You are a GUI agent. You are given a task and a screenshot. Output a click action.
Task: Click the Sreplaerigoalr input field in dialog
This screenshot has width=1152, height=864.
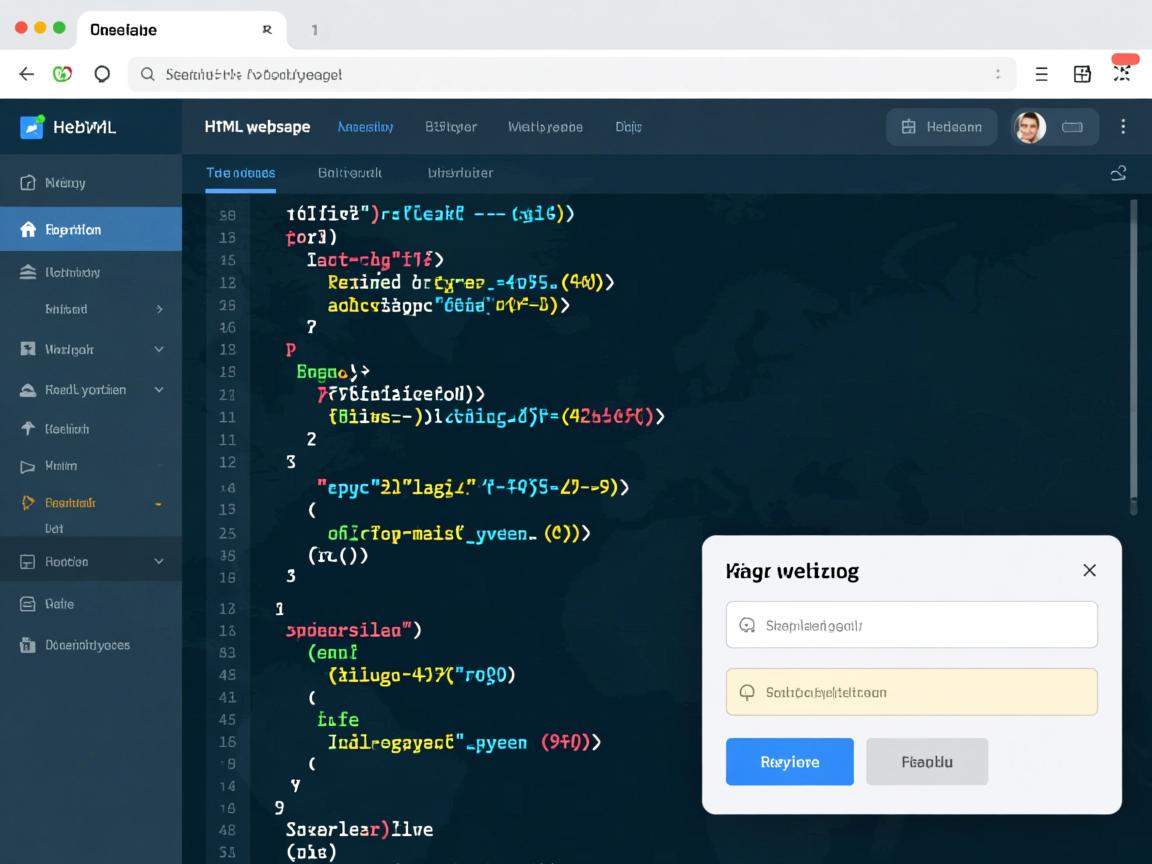click(x=911, y=625)
